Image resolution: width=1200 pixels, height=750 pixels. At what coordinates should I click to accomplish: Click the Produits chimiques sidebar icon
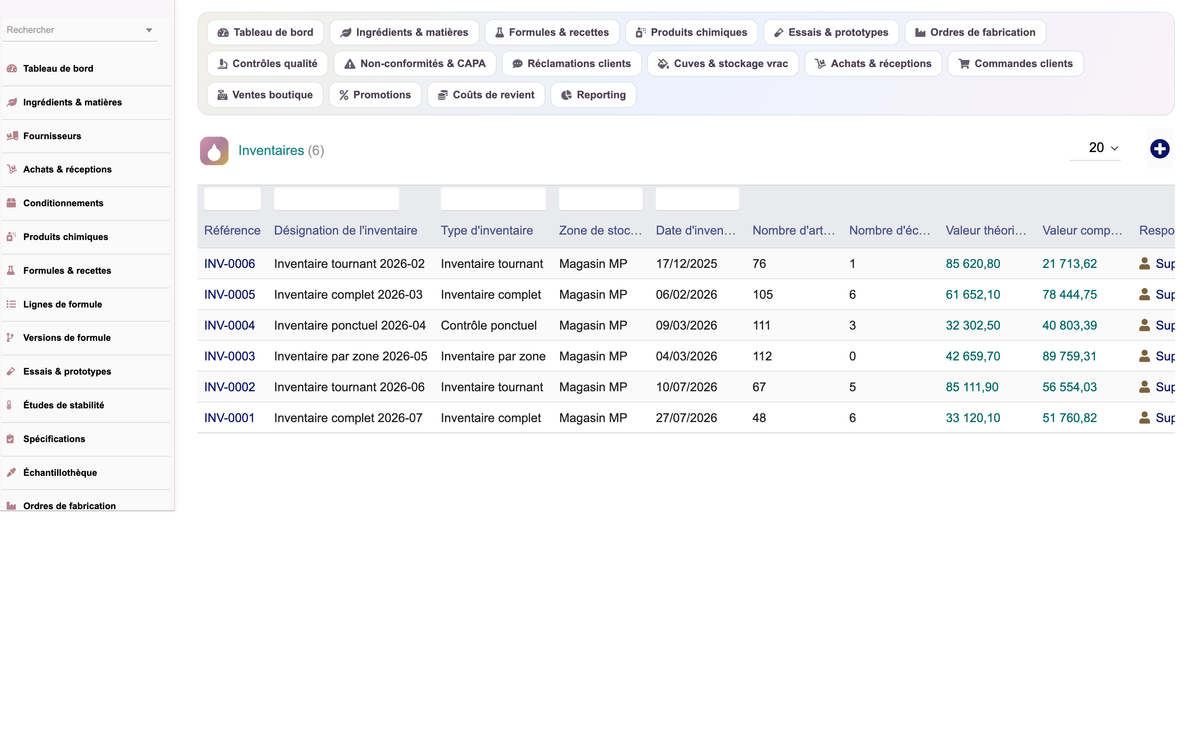coord(12,237)
